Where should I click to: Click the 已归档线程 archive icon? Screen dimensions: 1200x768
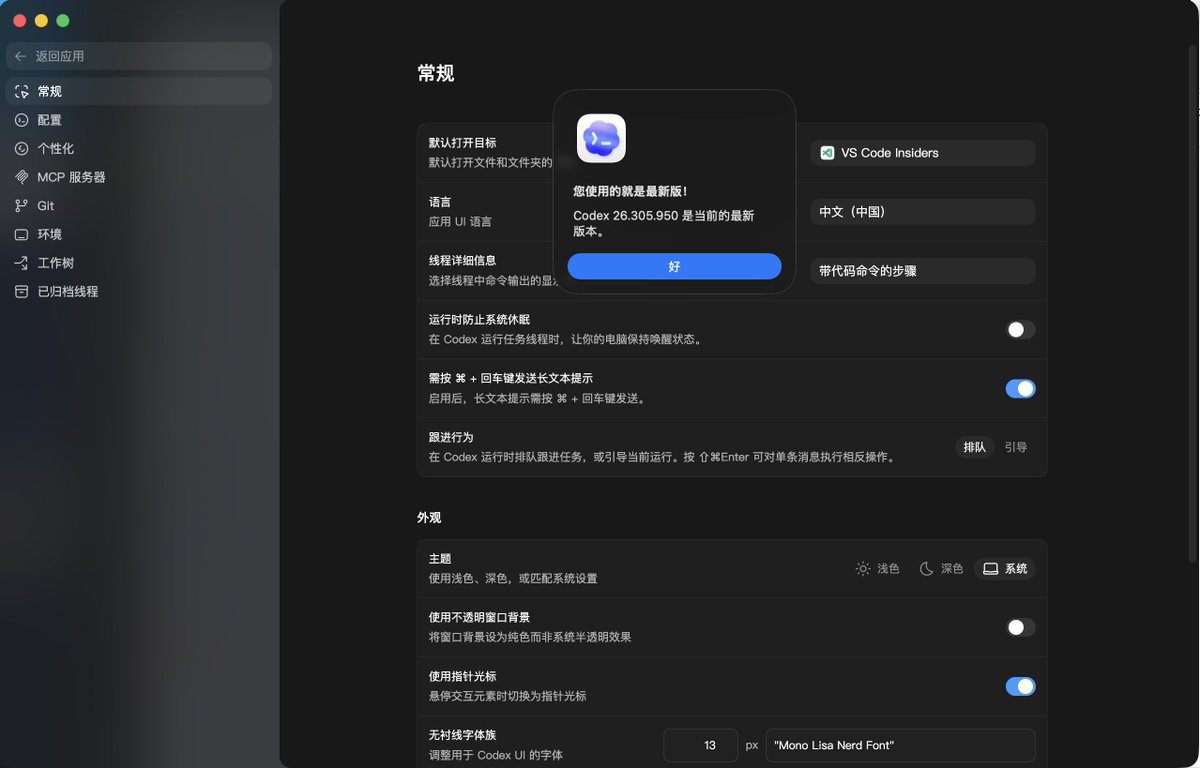pyautogui.click(x=21, y=292)
